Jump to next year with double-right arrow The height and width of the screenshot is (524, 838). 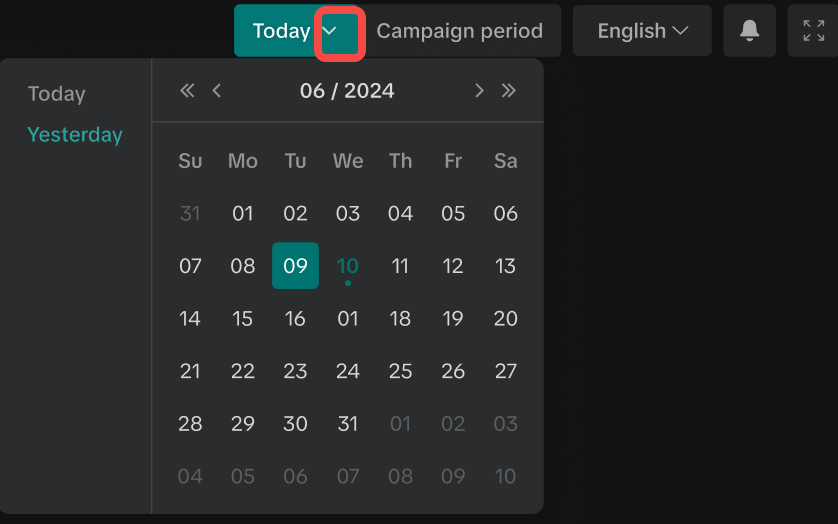(509, 91)
